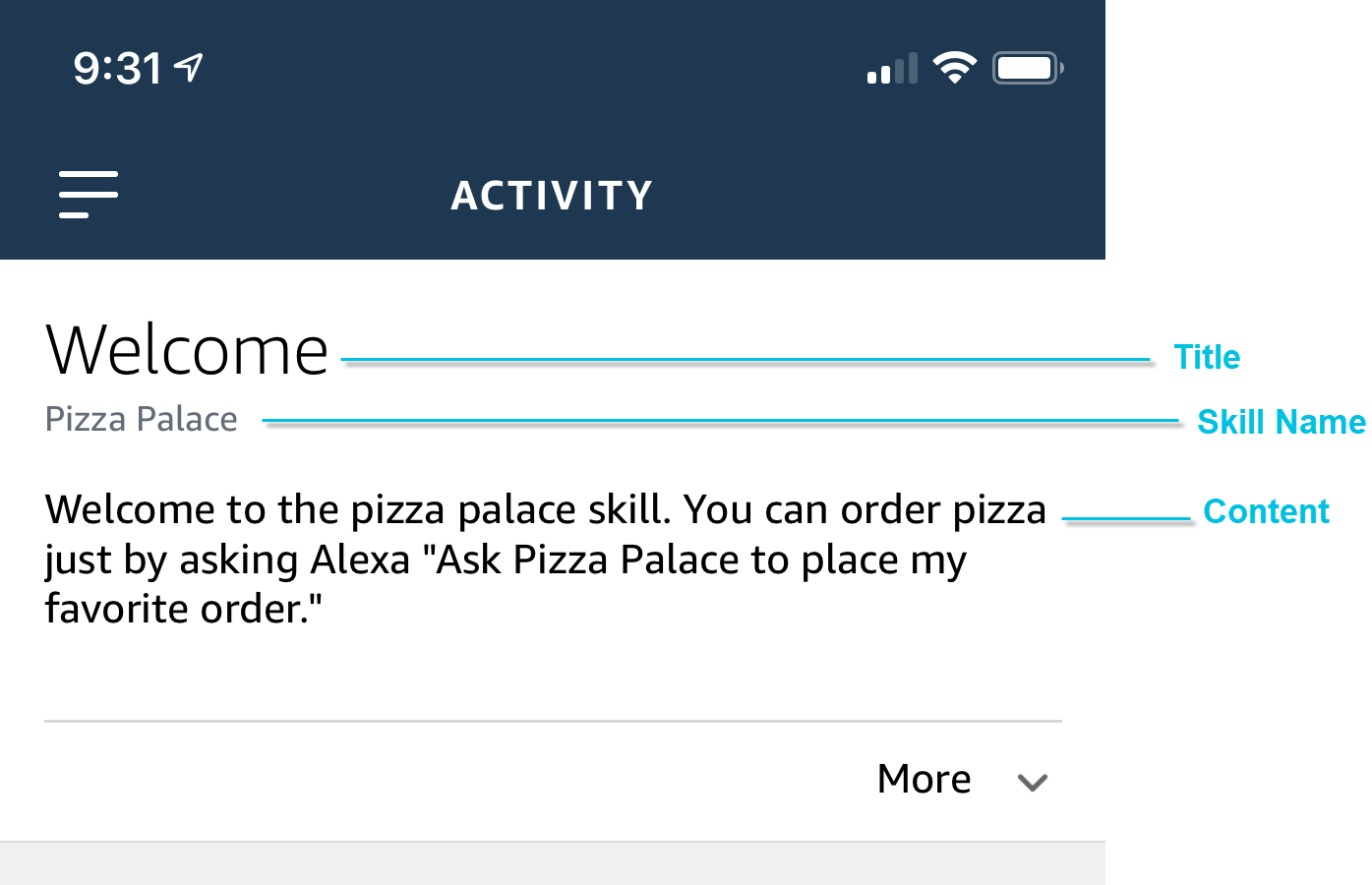The height and width of the screenshot is (885, 1372).
Task: Select the Welcome card title
Action: pos(187,350)
